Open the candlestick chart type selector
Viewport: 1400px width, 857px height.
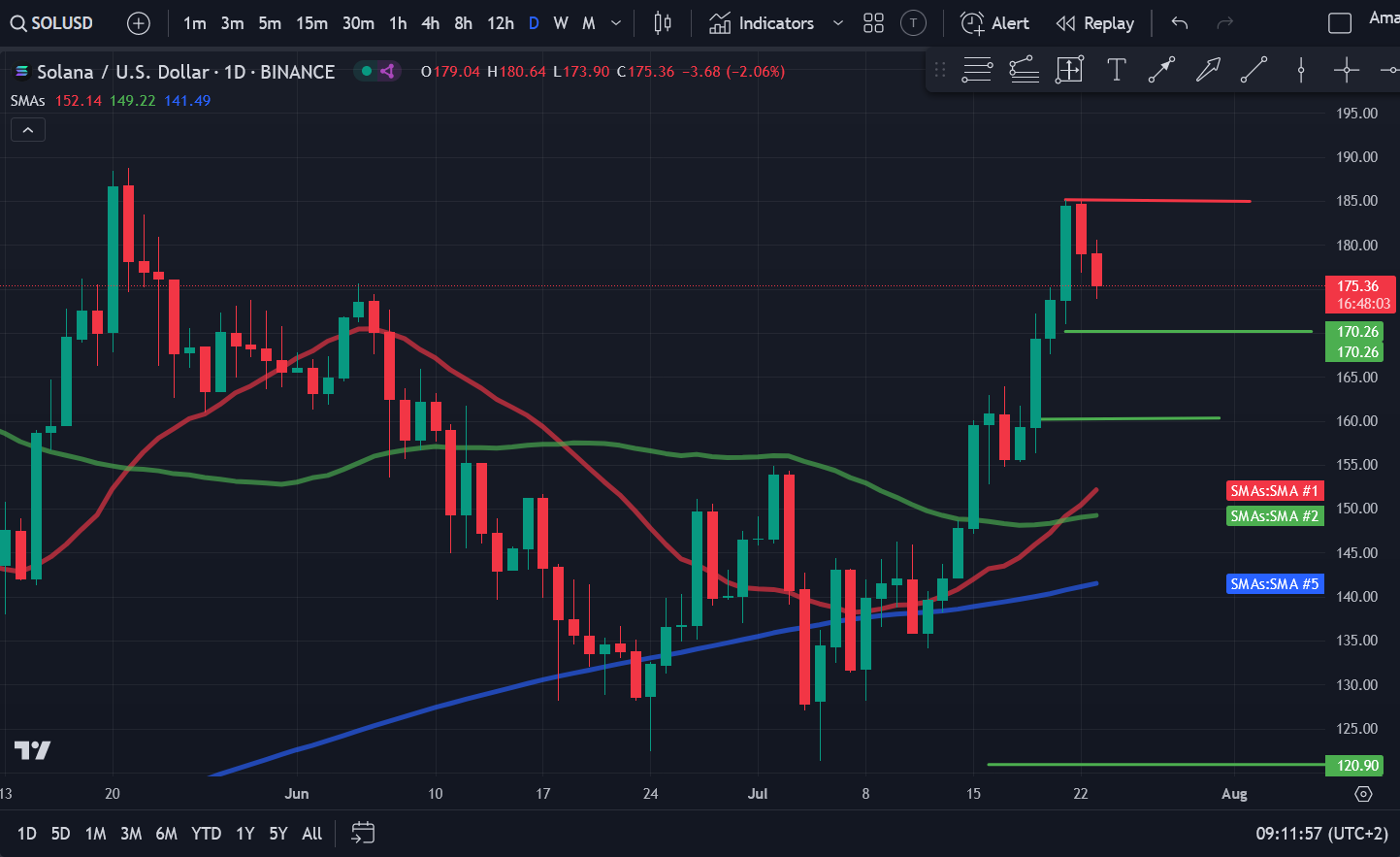point(663,23)
